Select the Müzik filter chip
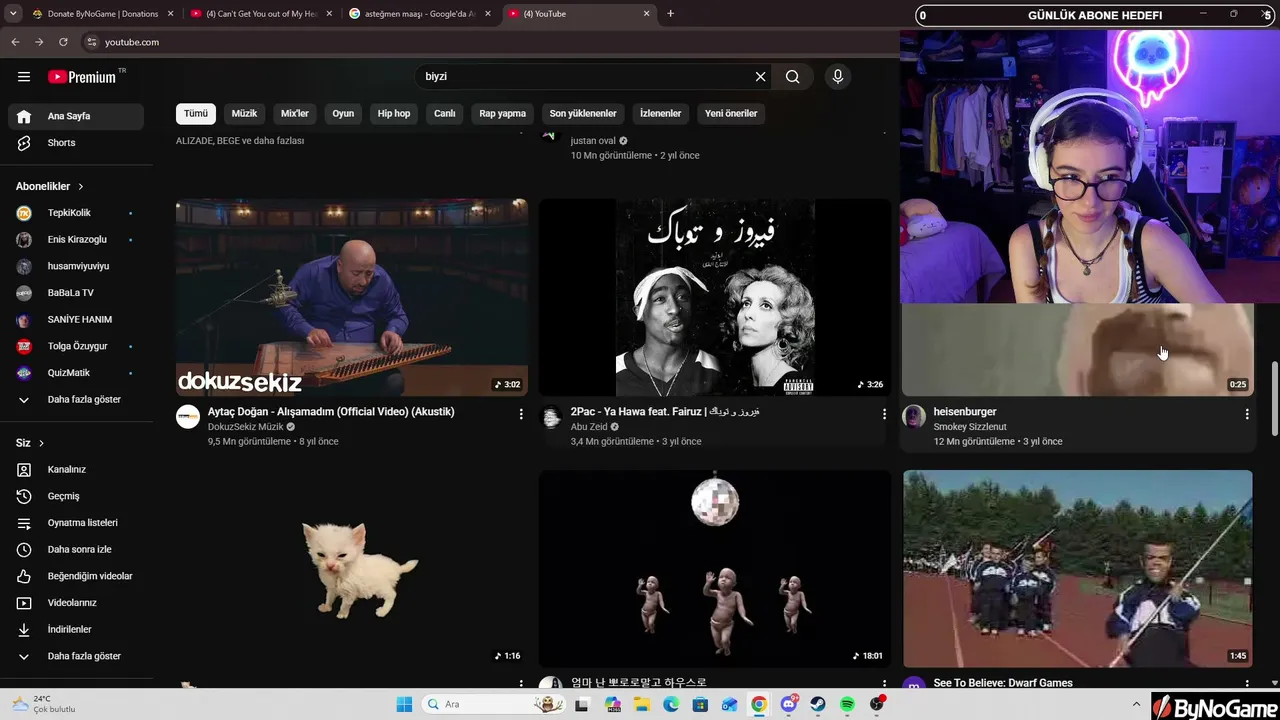 click(x=244, y=114)
